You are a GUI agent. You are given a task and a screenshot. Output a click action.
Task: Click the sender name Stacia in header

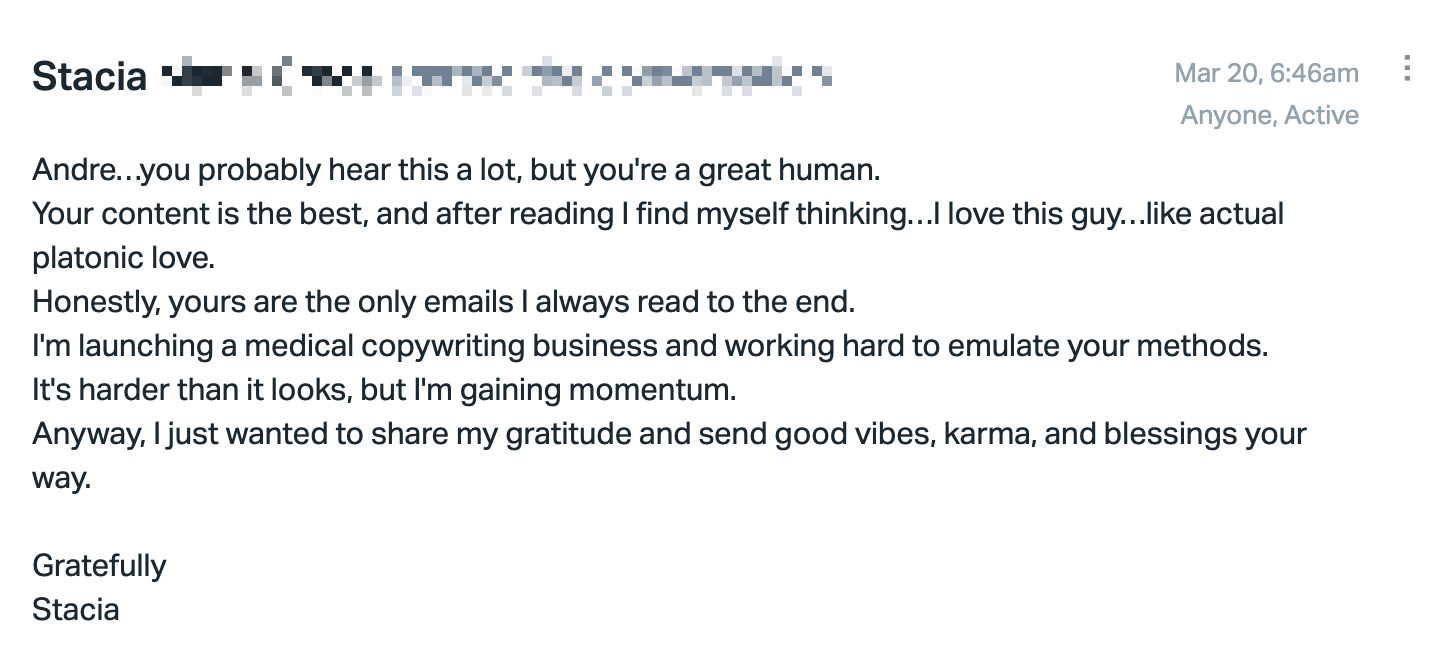[90, 75]
